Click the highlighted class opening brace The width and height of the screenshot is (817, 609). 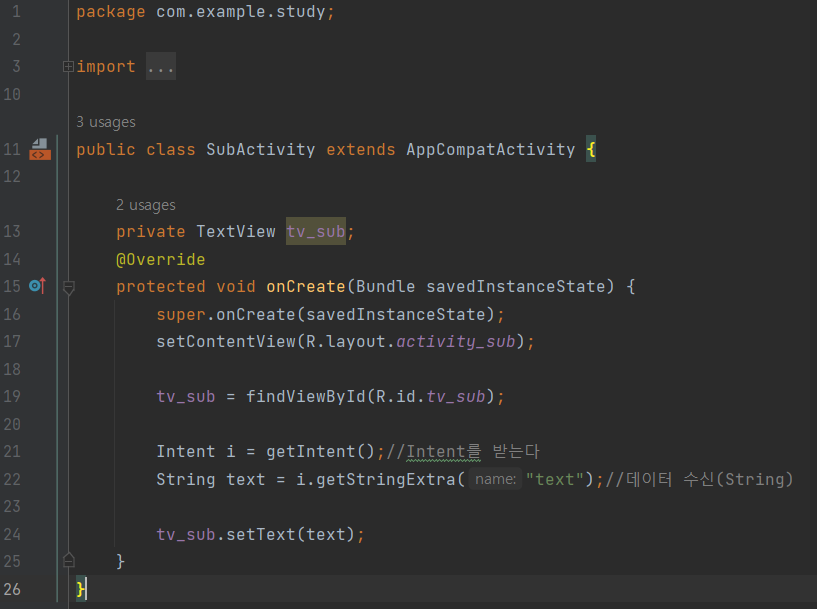click(591, 150)
